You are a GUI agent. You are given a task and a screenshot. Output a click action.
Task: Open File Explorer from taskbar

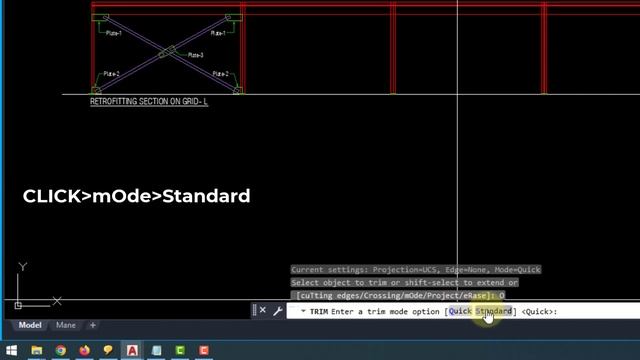(x=37, y=350)
